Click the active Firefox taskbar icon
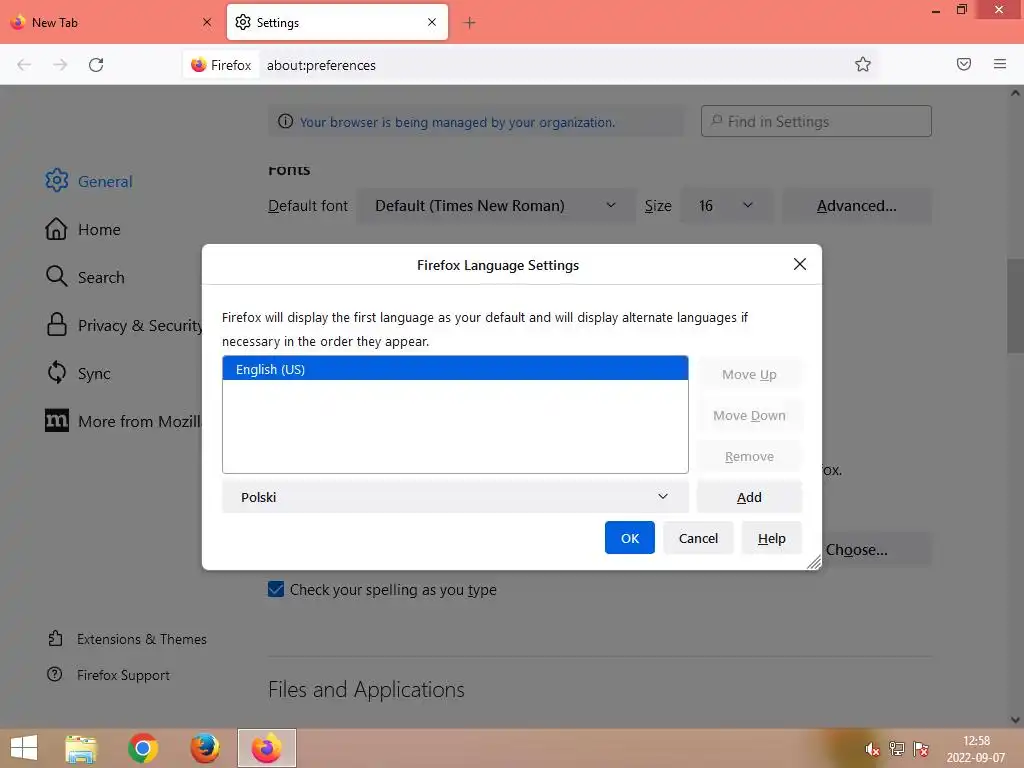The height and width of the screenshot is (768, 1024). pos(266,748)
